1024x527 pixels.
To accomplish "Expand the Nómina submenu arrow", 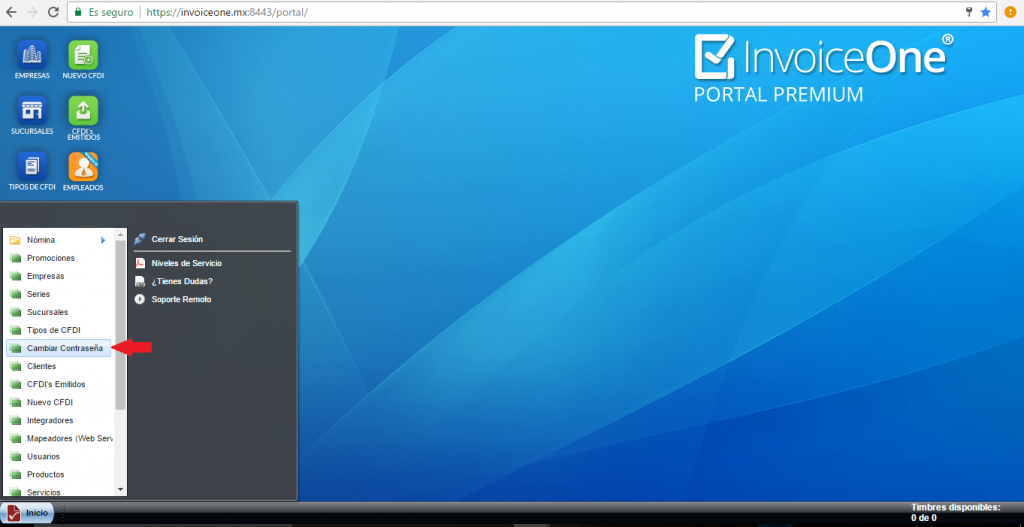I will (103, 240).
